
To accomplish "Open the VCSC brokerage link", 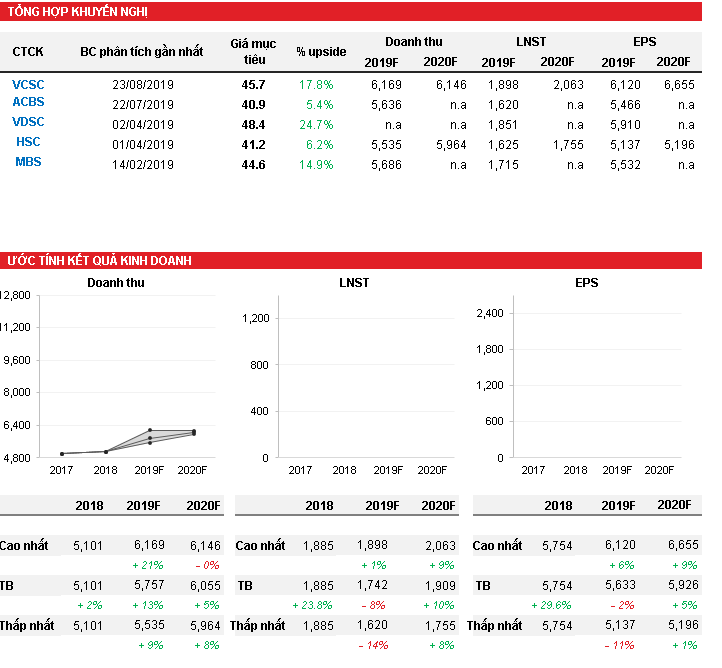I will click(28, 85).
